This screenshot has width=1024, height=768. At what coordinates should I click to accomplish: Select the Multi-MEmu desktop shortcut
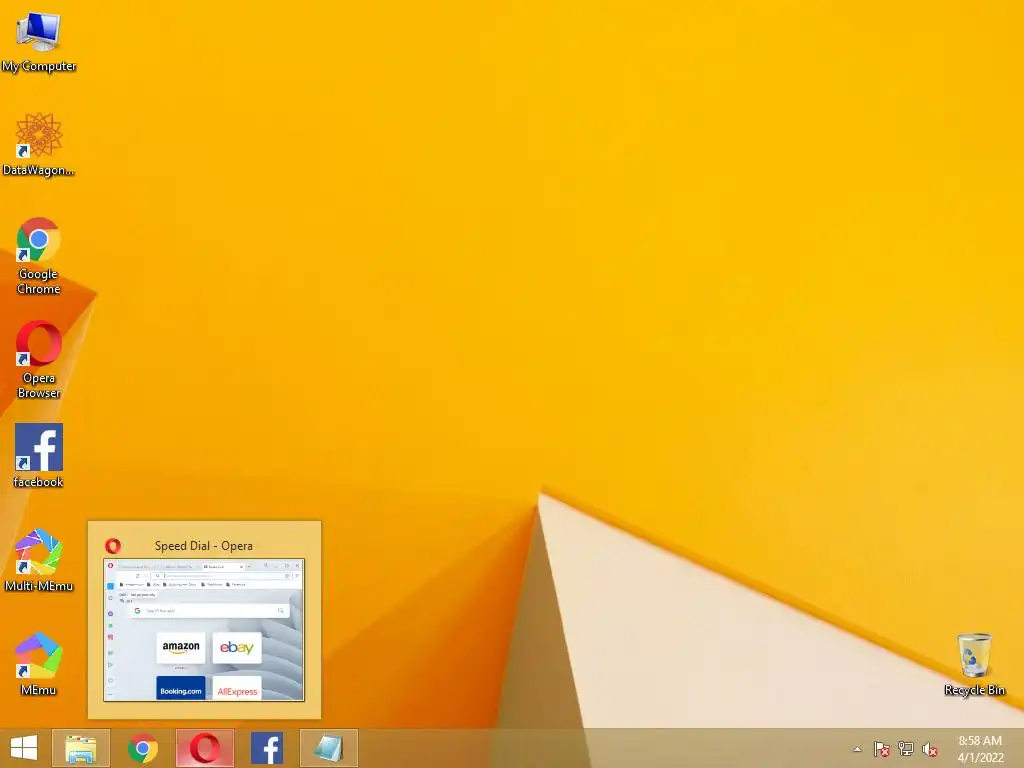(x=39, y=560)
